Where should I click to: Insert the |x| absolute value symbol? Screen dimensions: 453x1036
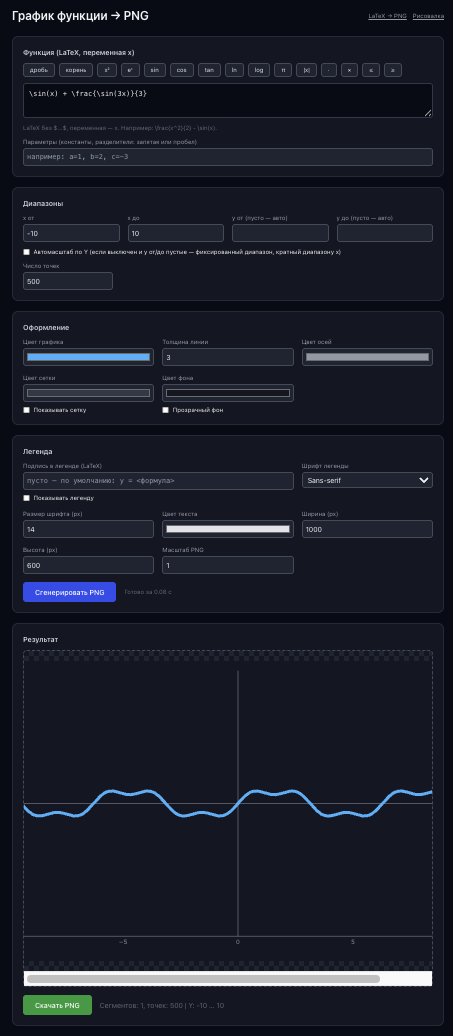(x=306, y=70)
